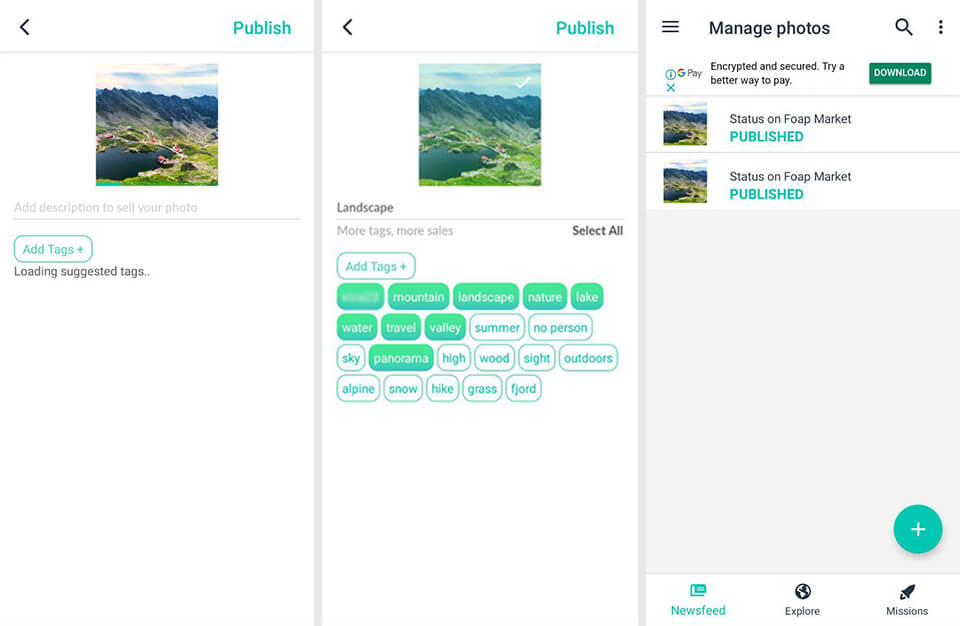This screenshot has width=960, height=626.
Task: Tap the back arrow on the tagging screen
Action: pos(347,28)
